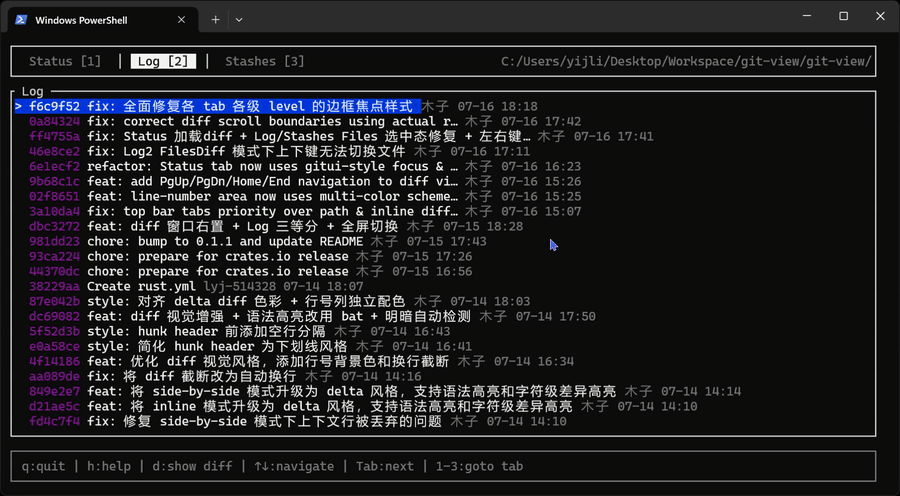Click the q:quit hint in footer
This screenshot has height=496, width=900.
pos(44,466)
